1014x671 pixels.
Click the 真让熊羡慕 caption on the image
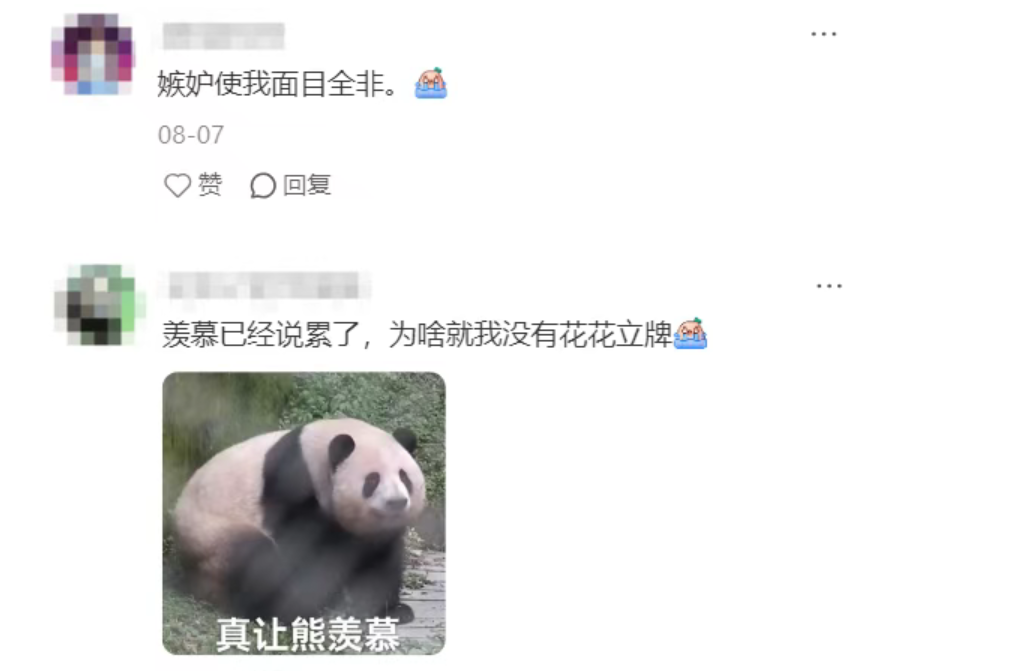[x=308, y=634]
